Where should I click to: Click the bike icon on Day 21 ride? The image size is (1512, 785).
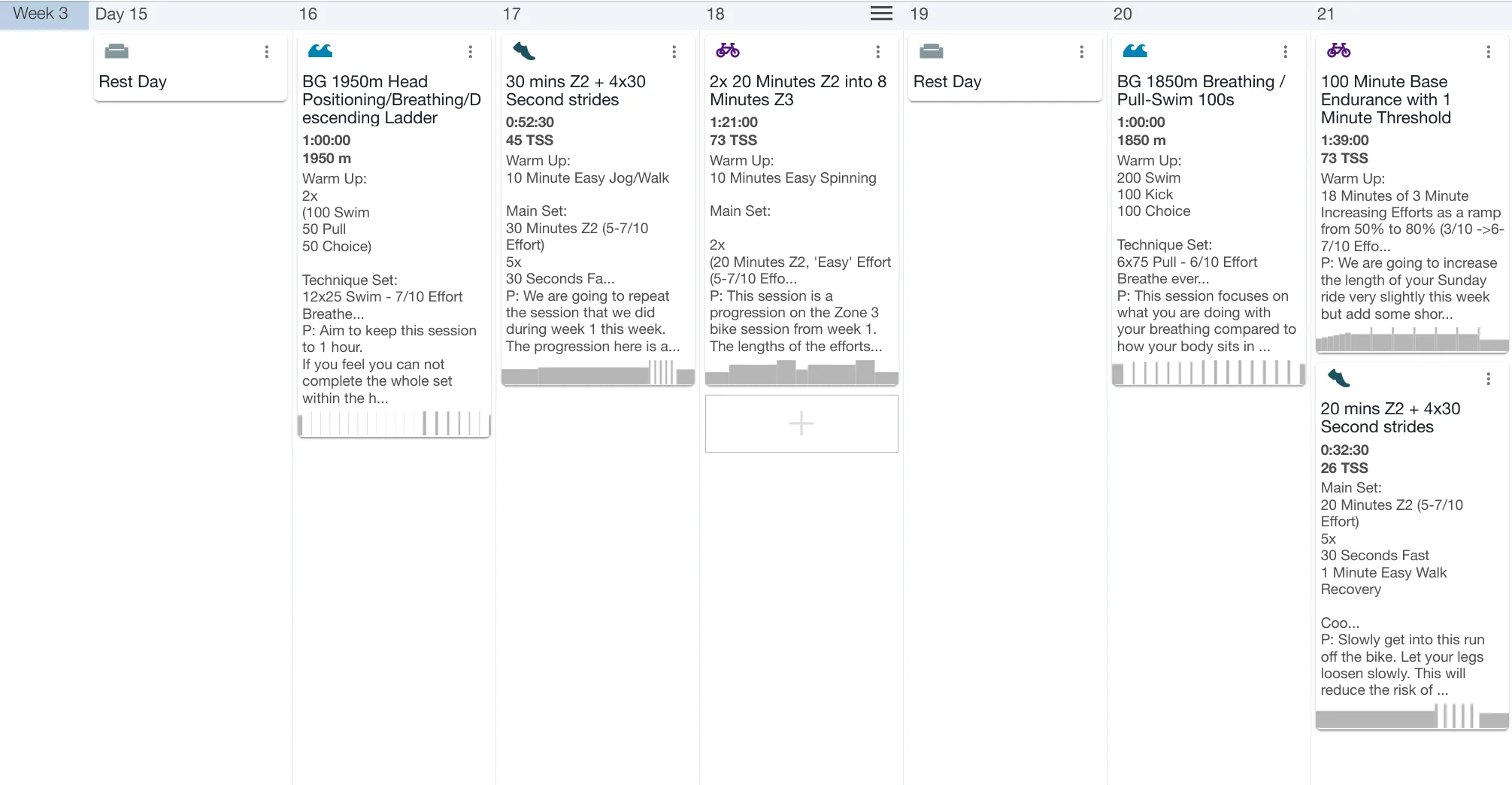(1338, 51)
